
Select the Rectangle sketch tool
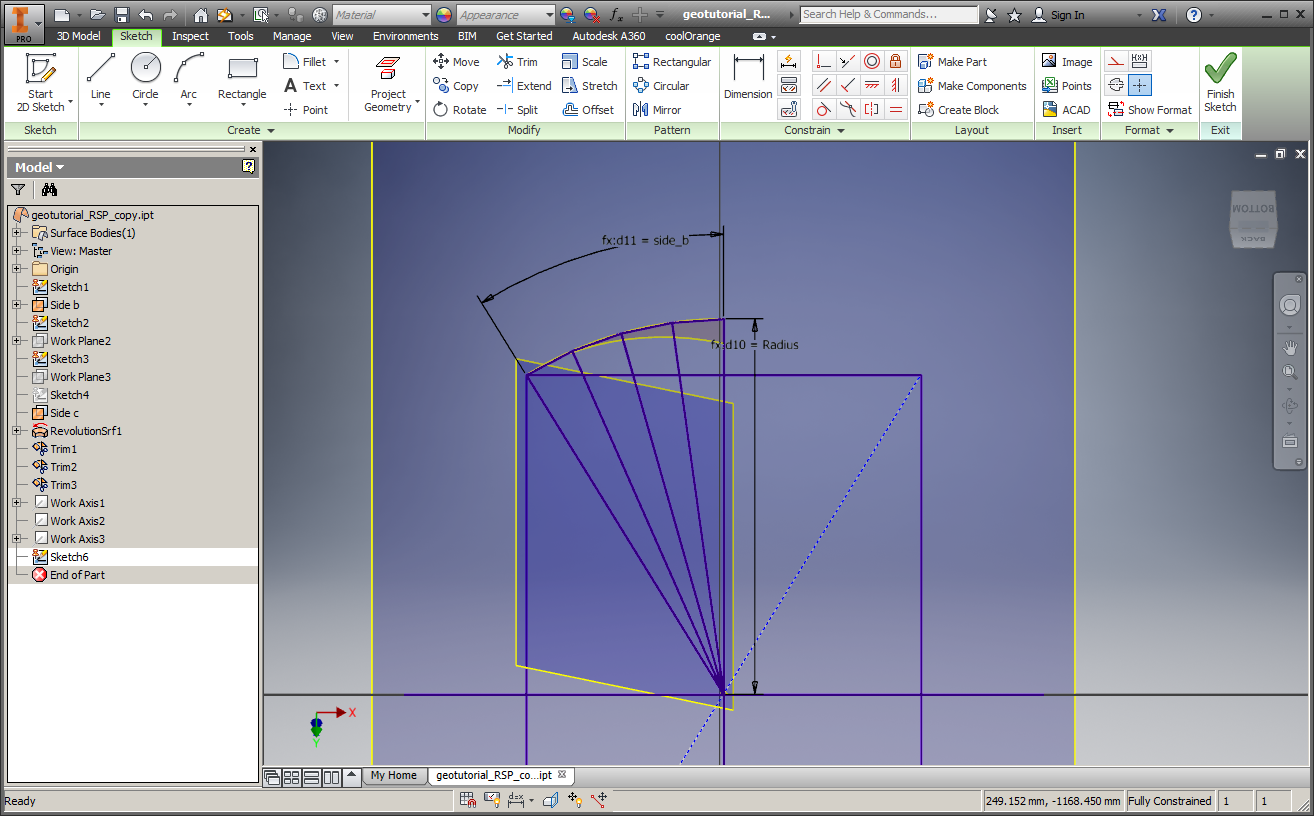click(x=242, y=80)
